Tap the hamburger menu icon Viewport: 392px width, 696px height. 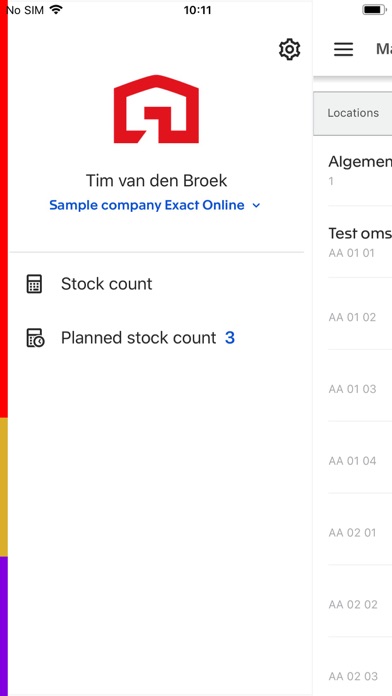(x=343, y=49)
